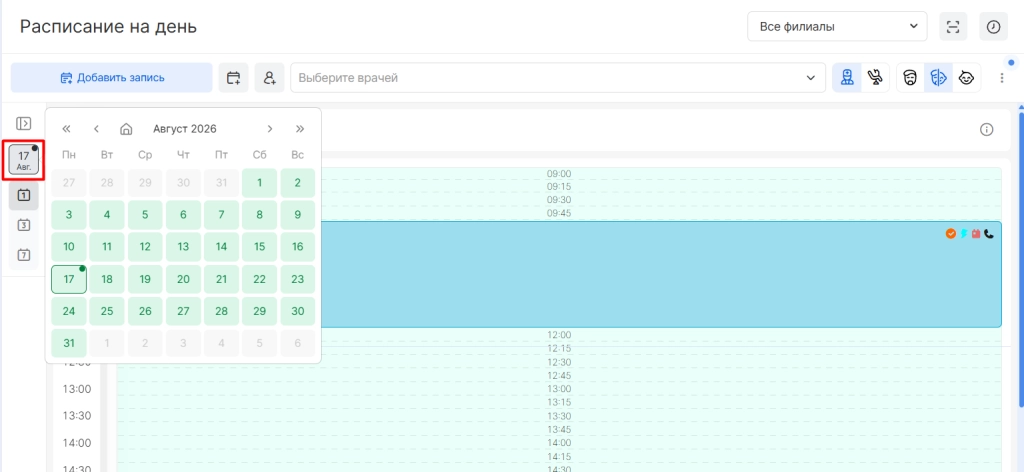Select August 10 in the calendar
This screenshot has width=1024, height=472.
69,247
